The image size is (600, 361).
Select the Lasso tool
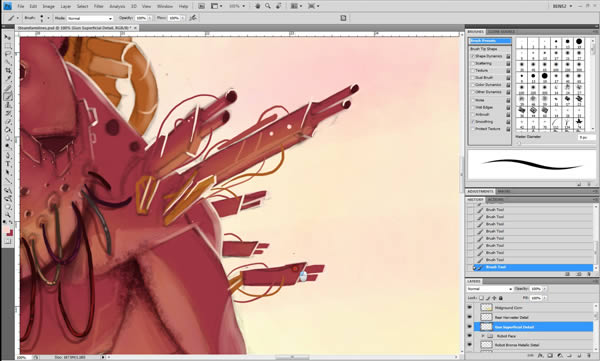pyautogui.click(x=8, y=54)
